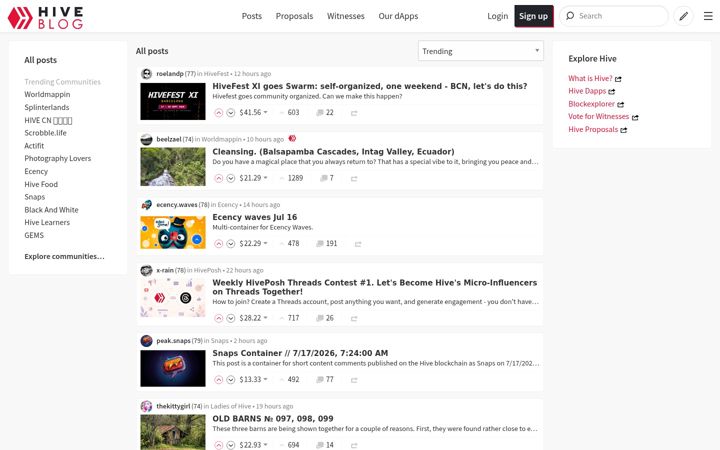
Task: Open the peak.snaps author profile link
Action: click(x=173, y=341)
